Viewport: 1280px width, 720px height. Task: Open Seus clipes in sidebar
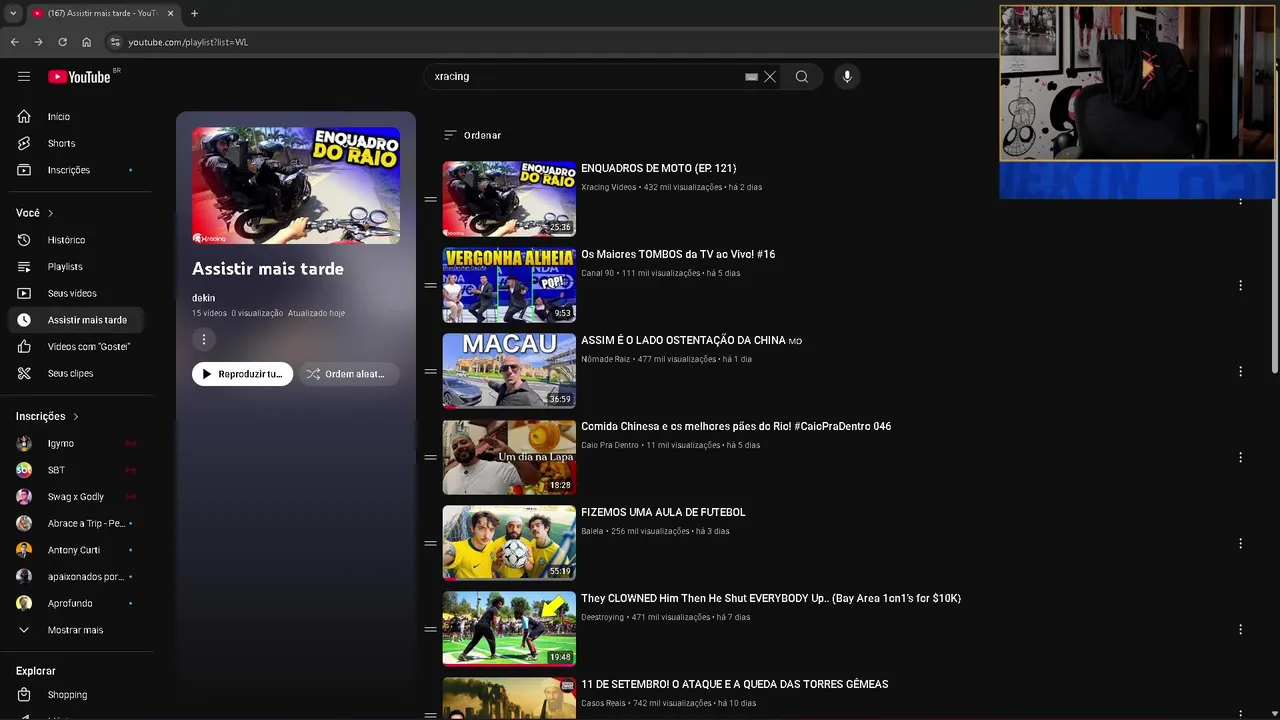pyautogui.click(x=77, y=373)
